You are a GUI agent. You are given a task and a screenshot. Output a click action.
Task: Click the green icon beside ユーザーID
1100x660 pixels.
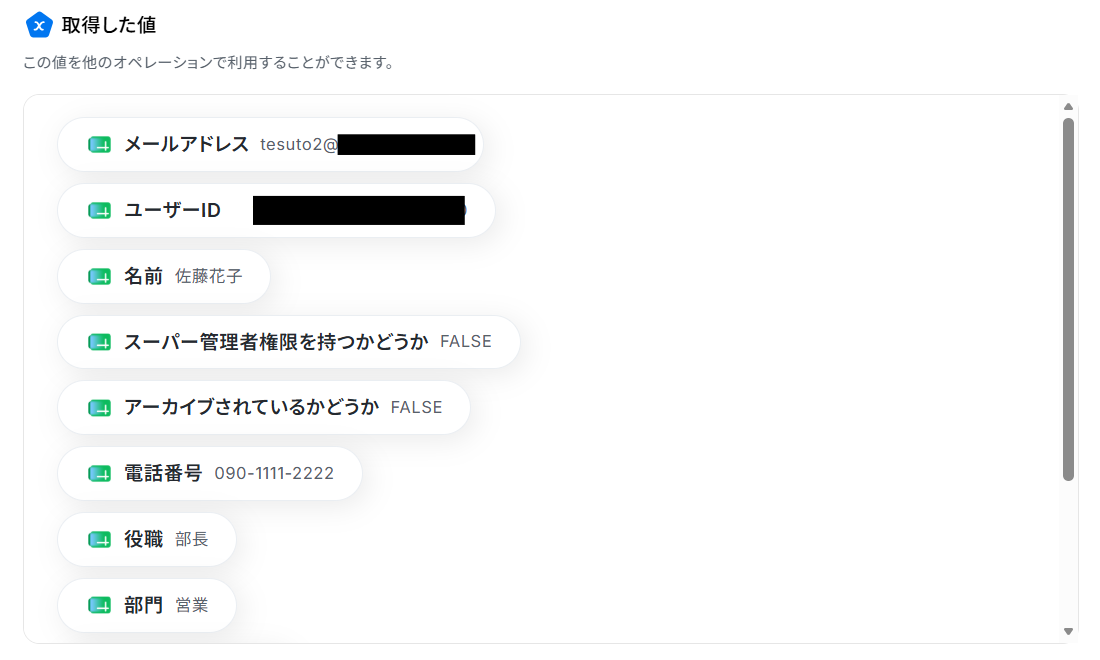99,210
